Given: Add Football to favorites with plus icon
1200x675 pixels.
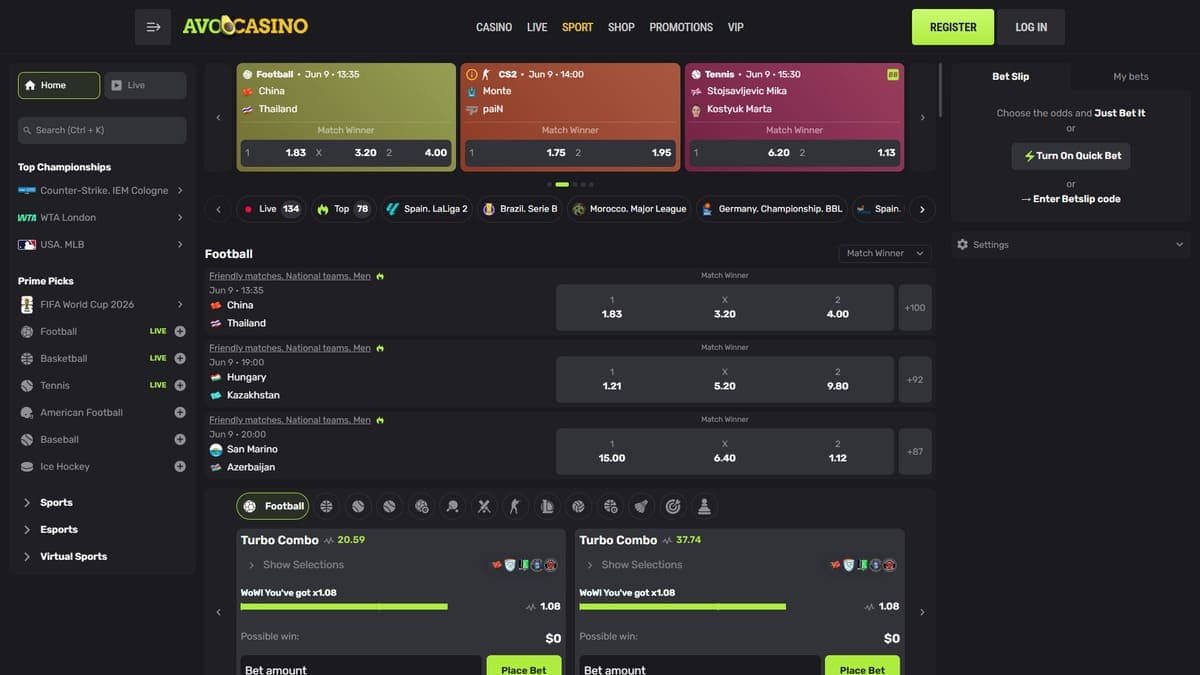Looking at the screenshot, I should coord(180,331).
